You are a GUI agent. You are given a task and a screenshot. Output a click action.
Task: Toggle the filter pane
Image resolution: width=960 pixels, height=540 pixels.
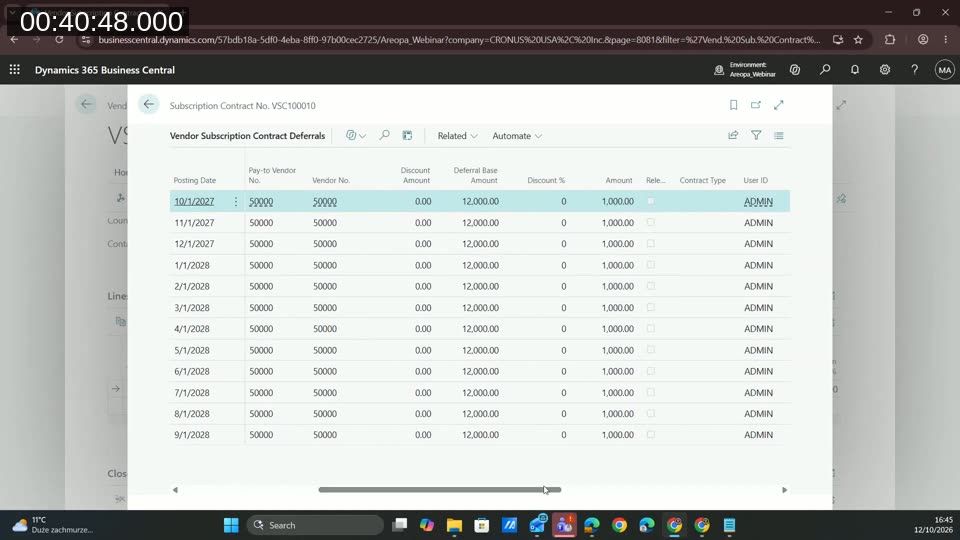coord(756,135)
